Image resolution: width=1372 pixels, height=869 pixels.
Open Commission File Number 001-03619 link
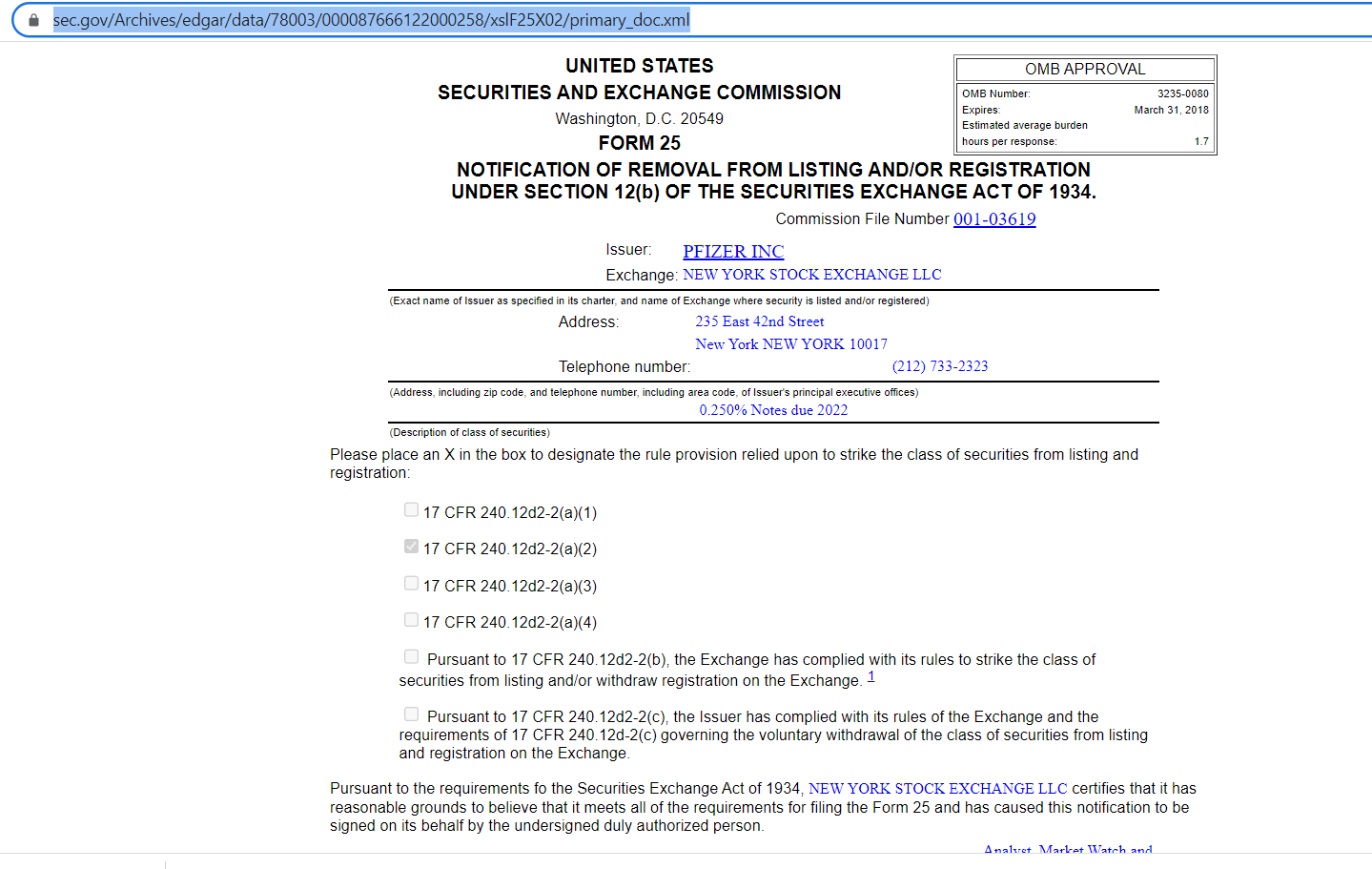coord(994,219)
